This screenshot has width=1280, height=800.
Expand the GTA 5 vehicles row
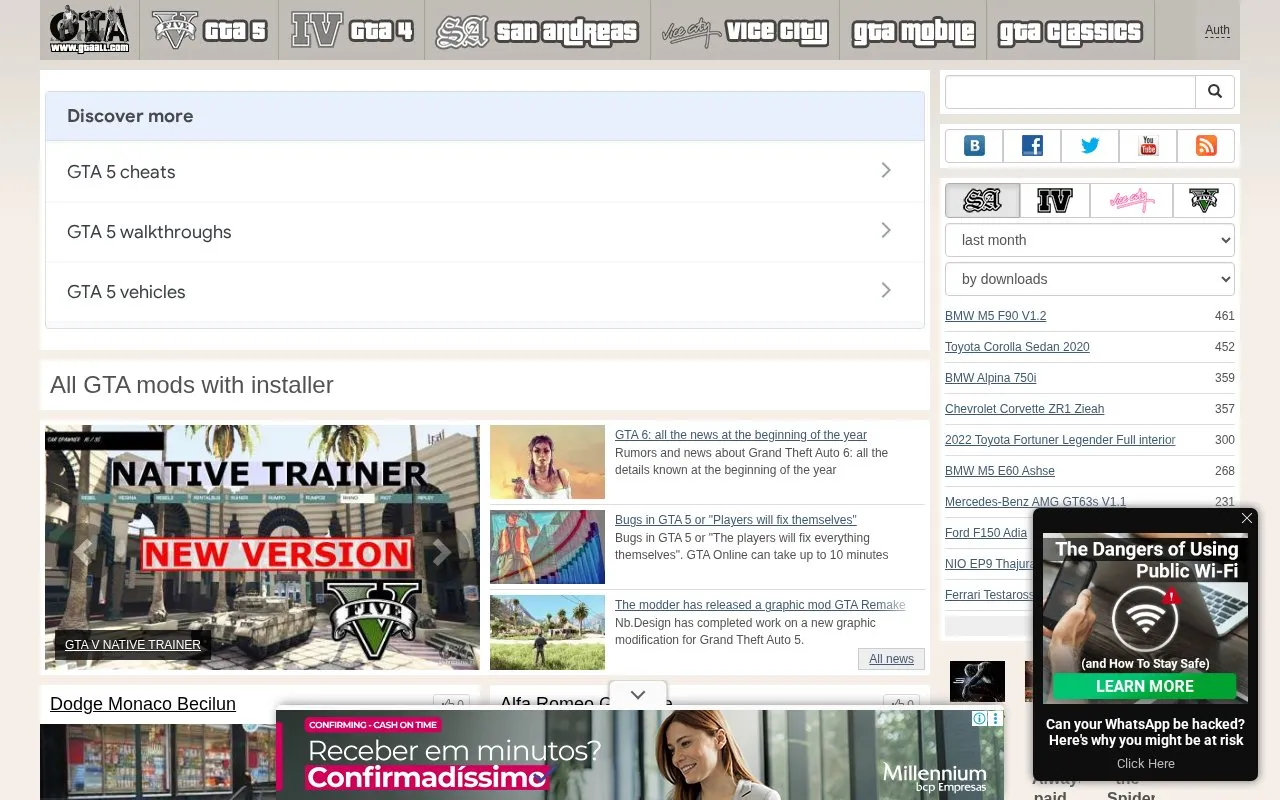pos(485,292)
